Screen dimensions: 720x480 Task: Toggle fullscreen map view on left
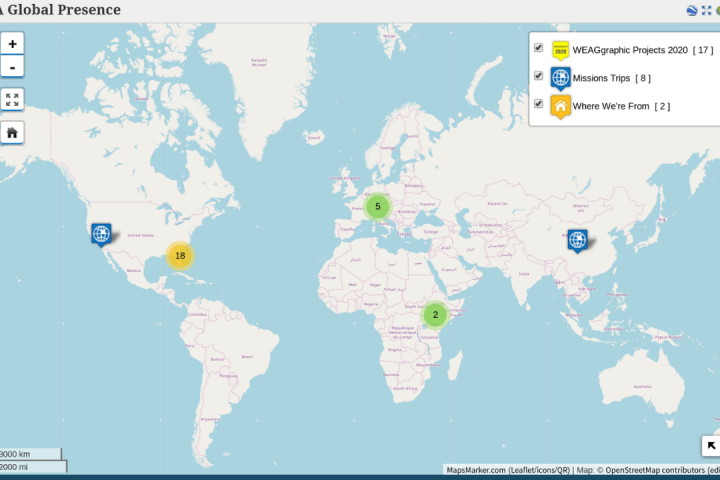pos(12,100)
